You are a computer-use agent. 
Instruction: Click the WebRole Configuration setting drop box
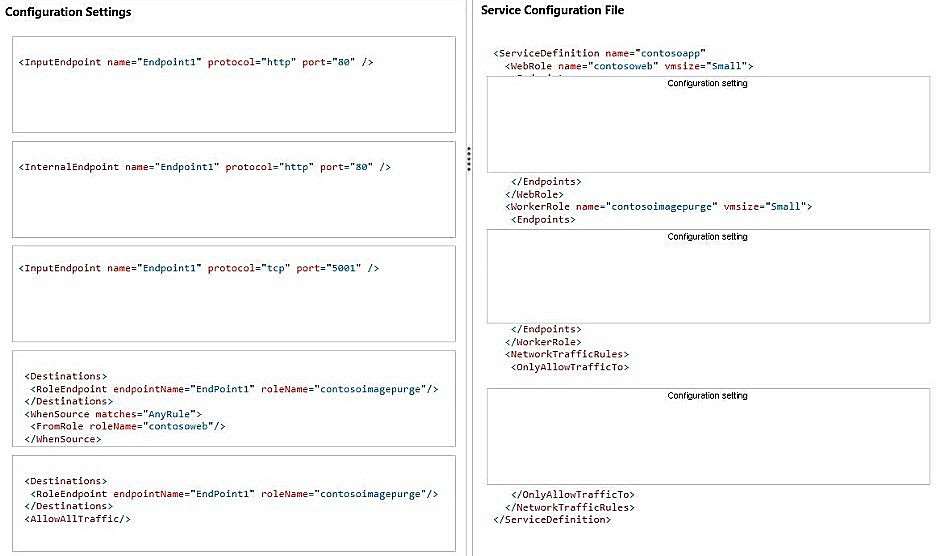point(708,125)
